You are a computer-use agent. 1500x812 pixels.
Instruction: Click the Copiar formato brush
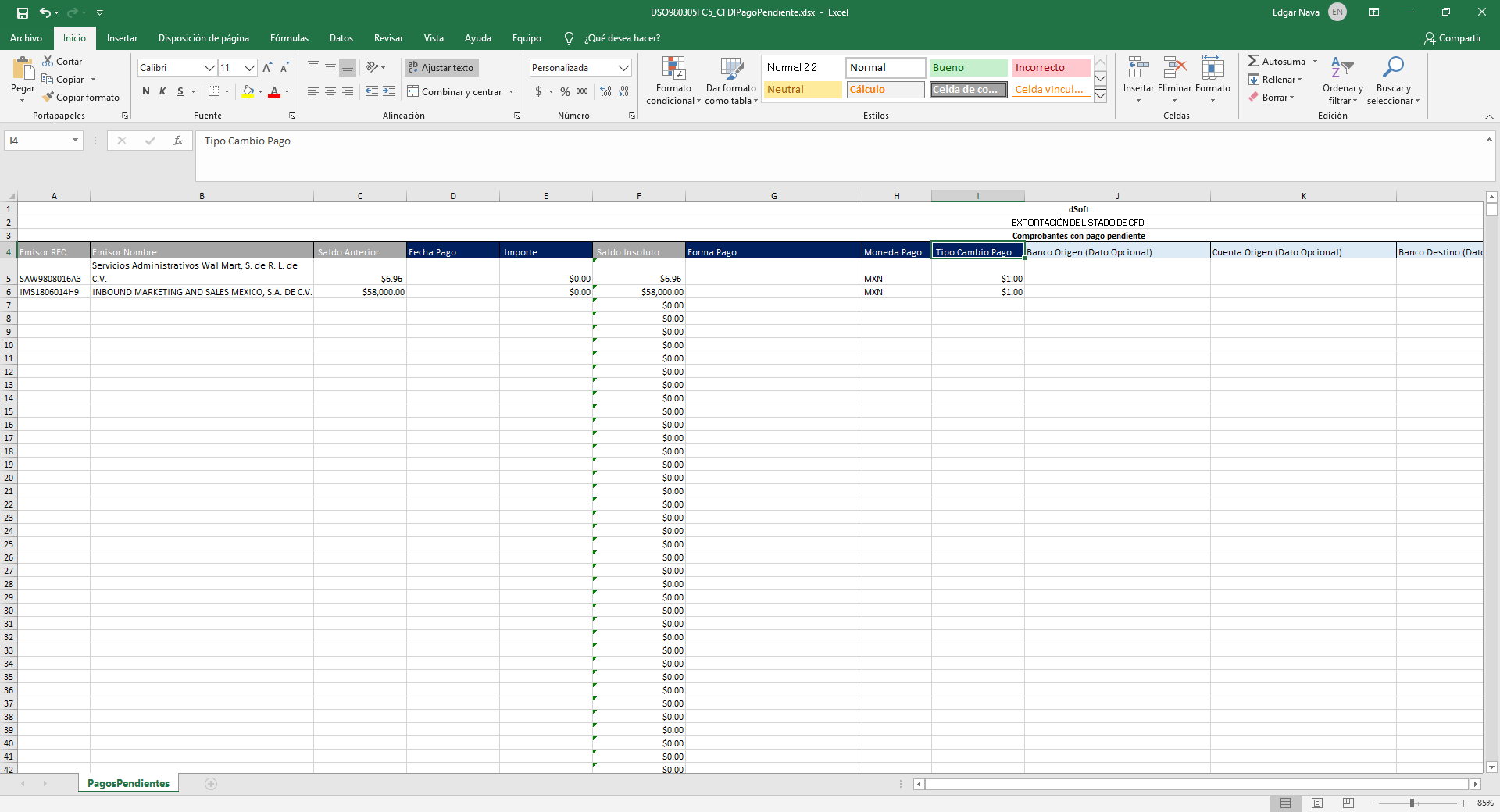[x=81, y=98]
